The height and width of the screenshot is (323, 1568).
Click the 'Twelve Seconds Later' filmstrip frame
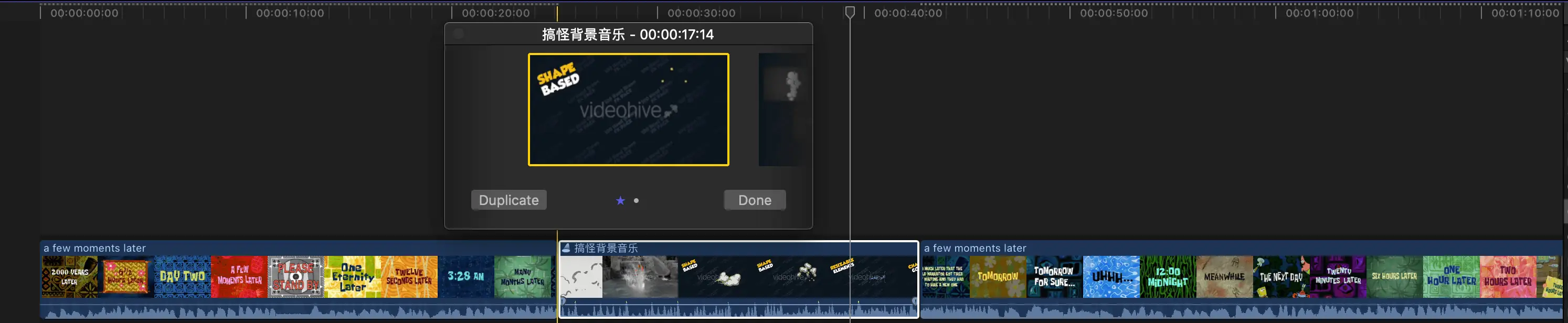409,277
